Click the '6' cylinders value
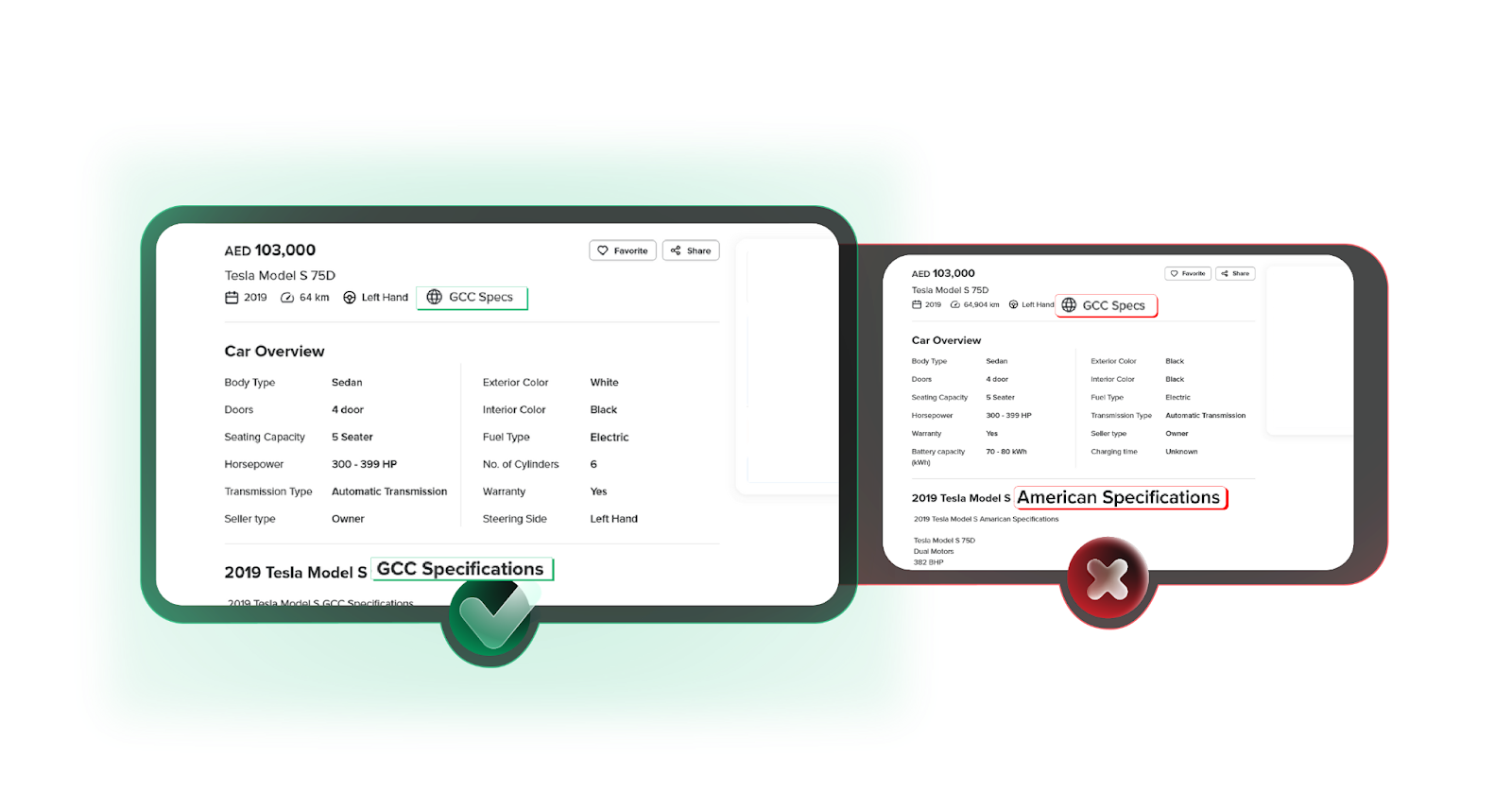 593,464
